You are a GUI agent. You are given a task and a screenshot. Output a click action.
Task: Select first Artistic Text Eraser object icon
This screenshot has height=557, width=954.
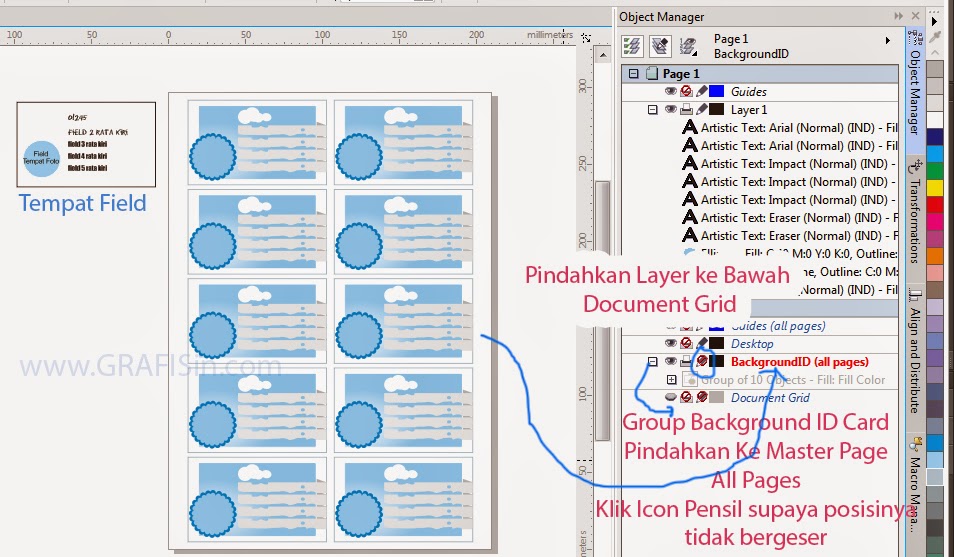pyautogui.click(x=689, y=218)
